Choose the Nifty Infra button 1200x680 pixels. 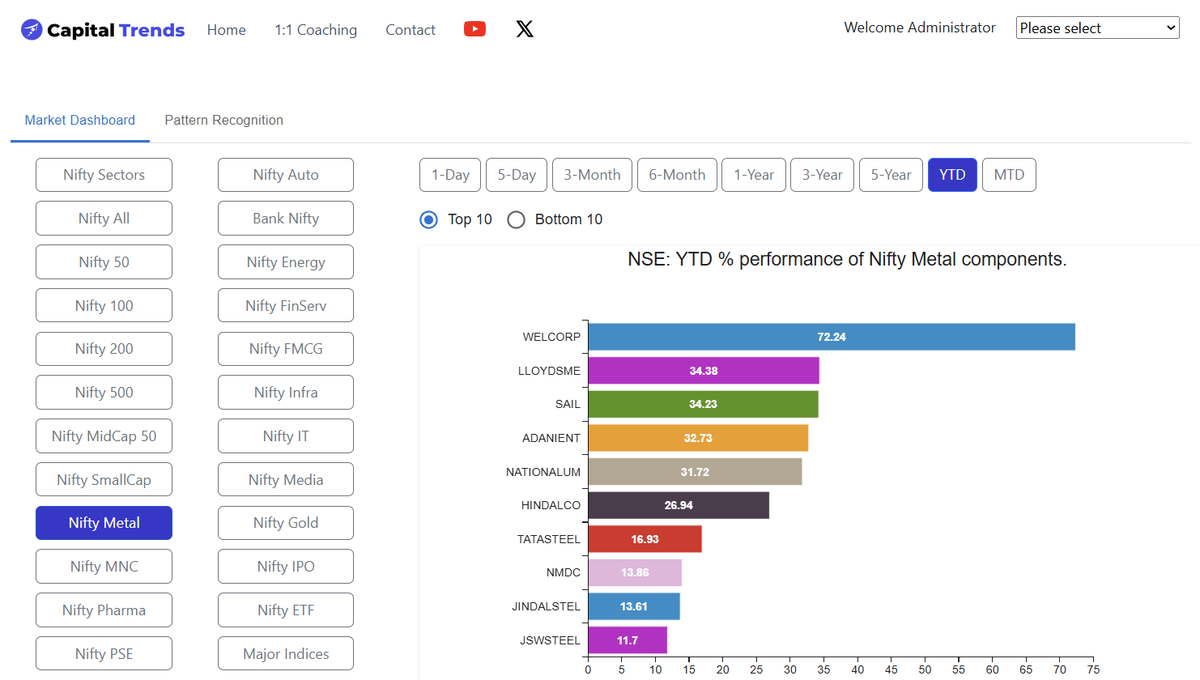pyautogui.click(x=286, y=393)
